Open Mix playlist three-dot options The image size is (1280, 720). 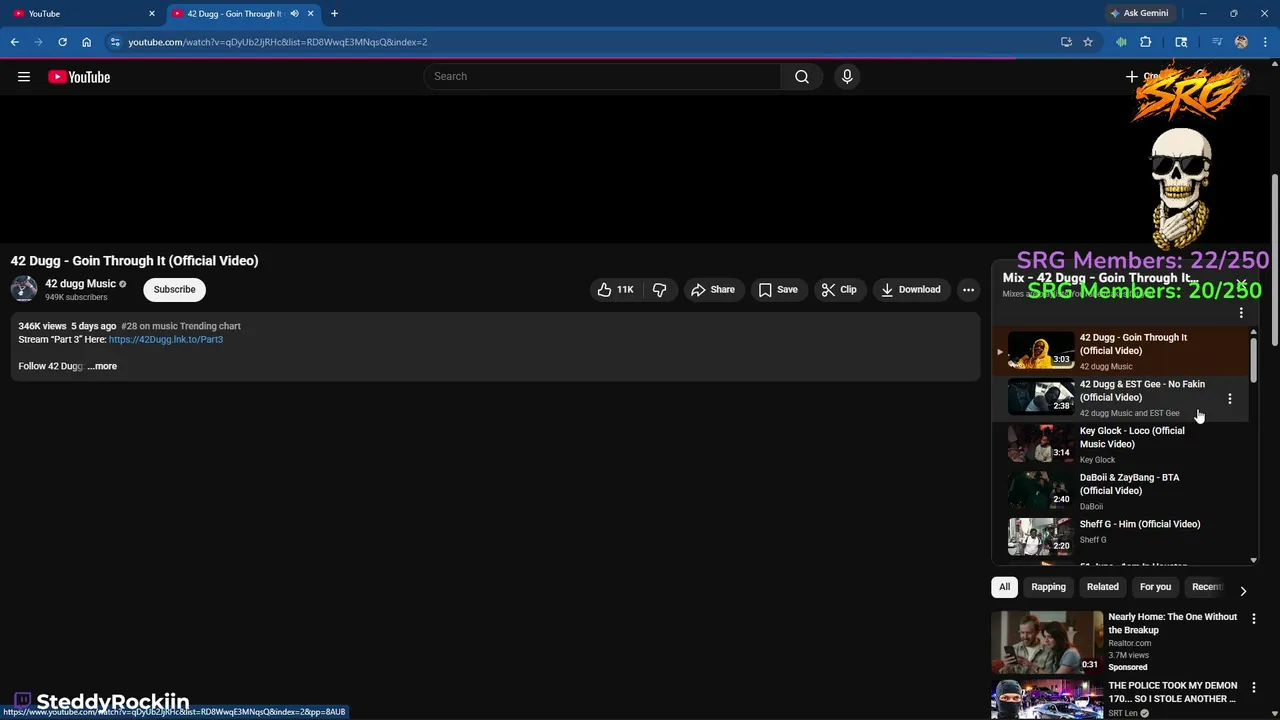1241,313
